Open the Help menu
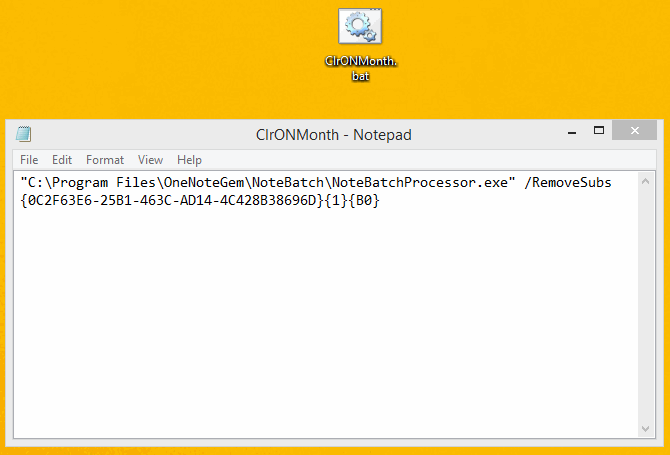This screenshot has width=670, height=455. pos(189,160)
